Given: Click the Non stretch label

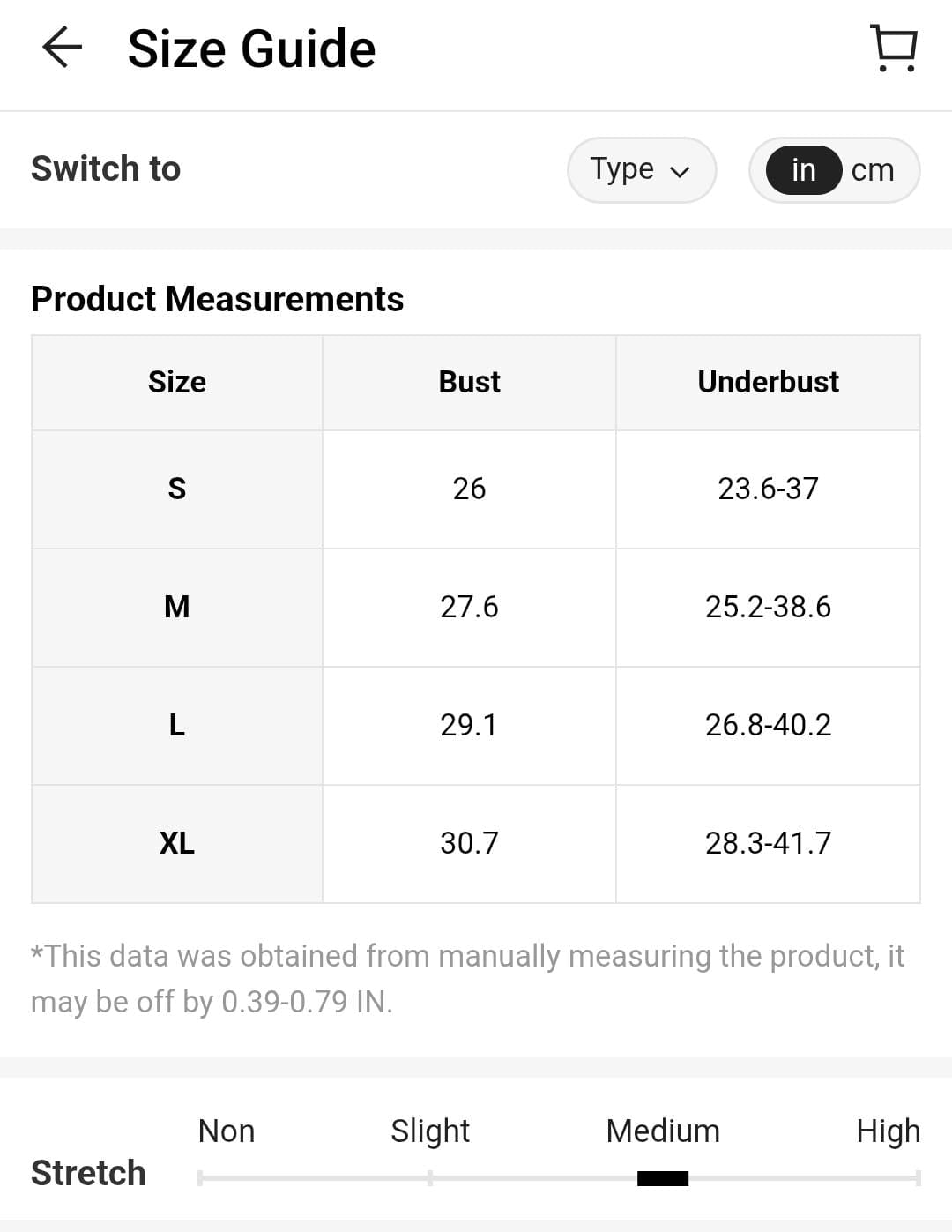Looking at the screenshot, I should (227, 1131).
